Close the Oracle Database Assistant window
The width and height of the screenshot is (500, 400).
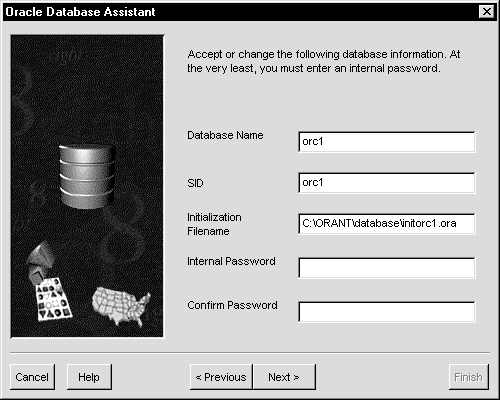pos(487,12)
